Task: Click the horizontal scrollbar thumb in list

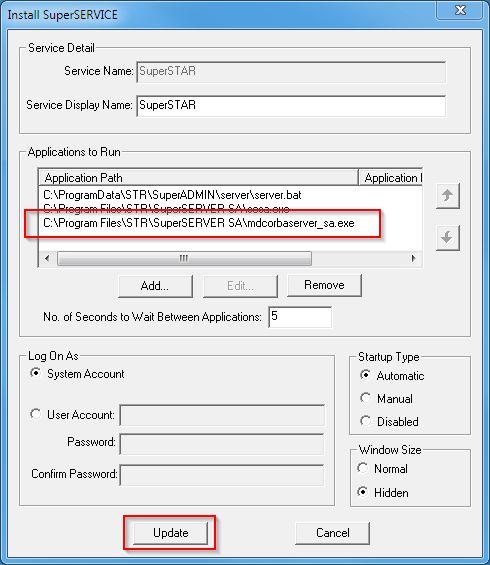Action: point(184,258)
